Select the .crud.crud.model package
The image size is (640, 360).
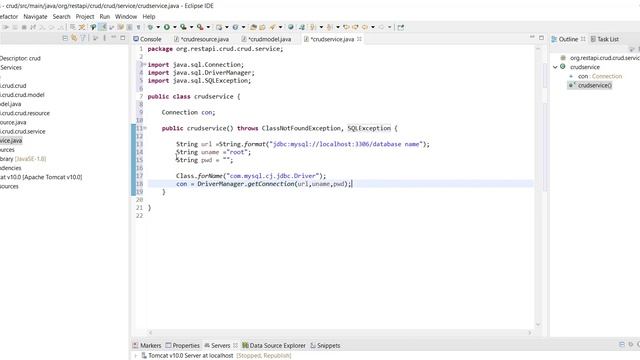pos(22,95)
